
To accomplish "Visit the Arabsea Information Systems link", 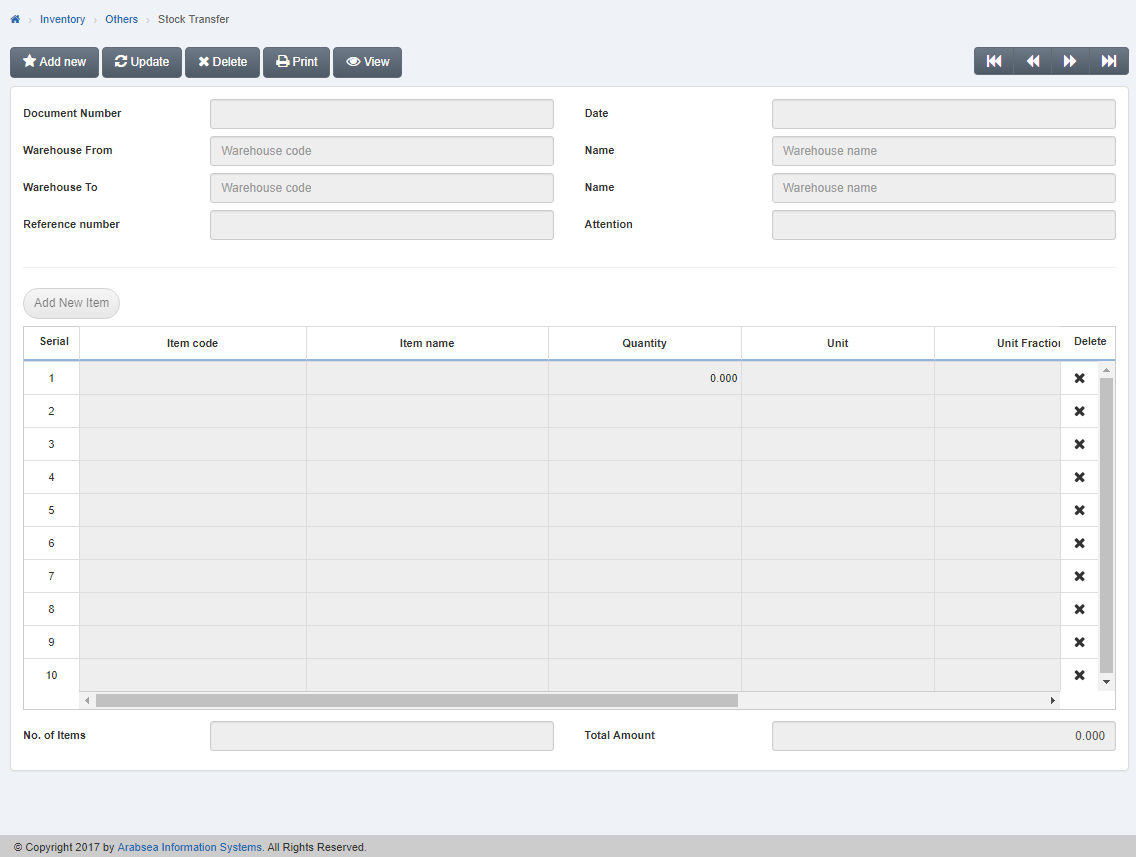I will point(189,847).
